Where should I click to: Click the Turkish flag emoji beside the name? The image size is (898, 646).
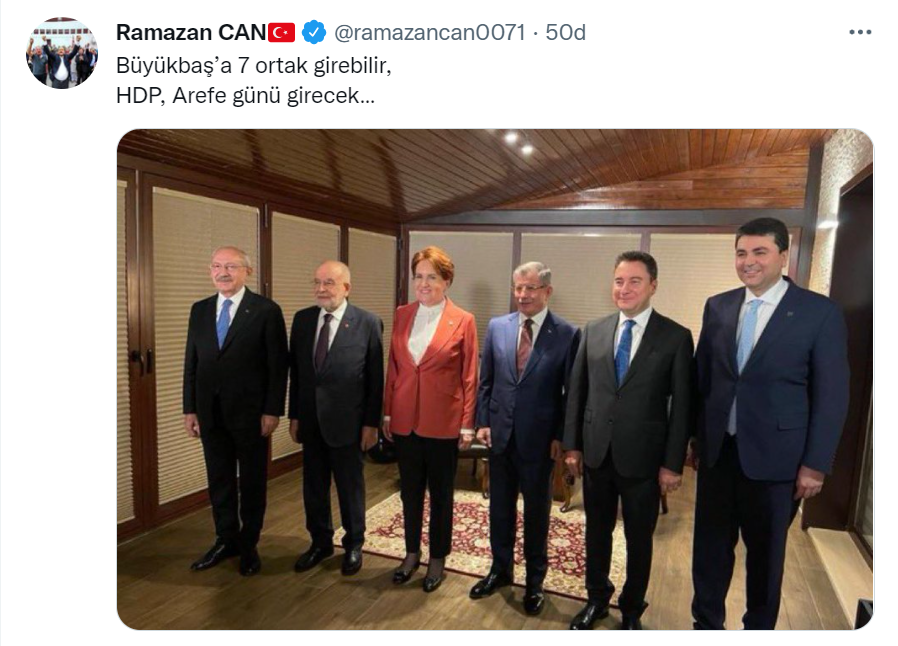coord(281,33)
